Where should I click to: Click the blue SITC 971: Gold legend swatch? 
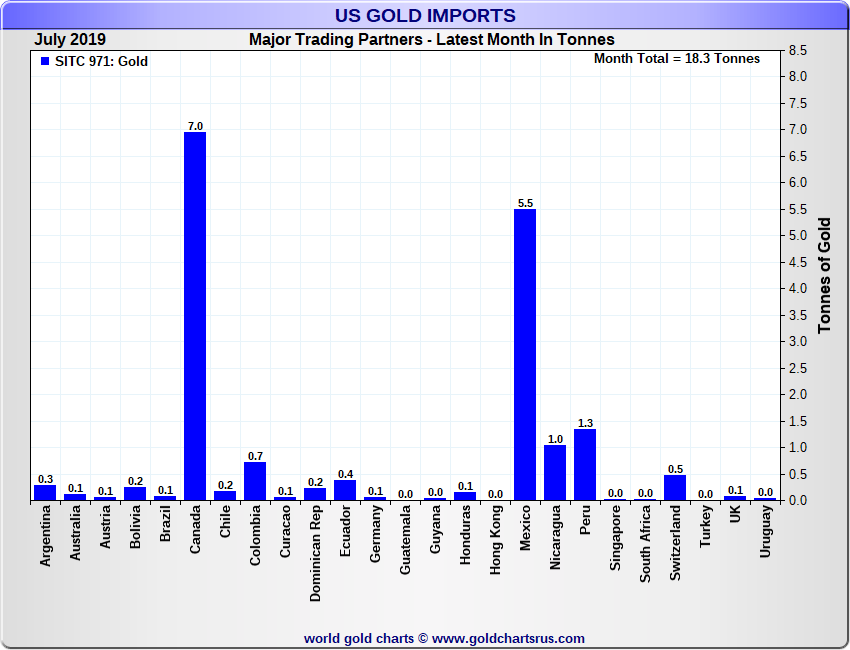pos(45,62)
